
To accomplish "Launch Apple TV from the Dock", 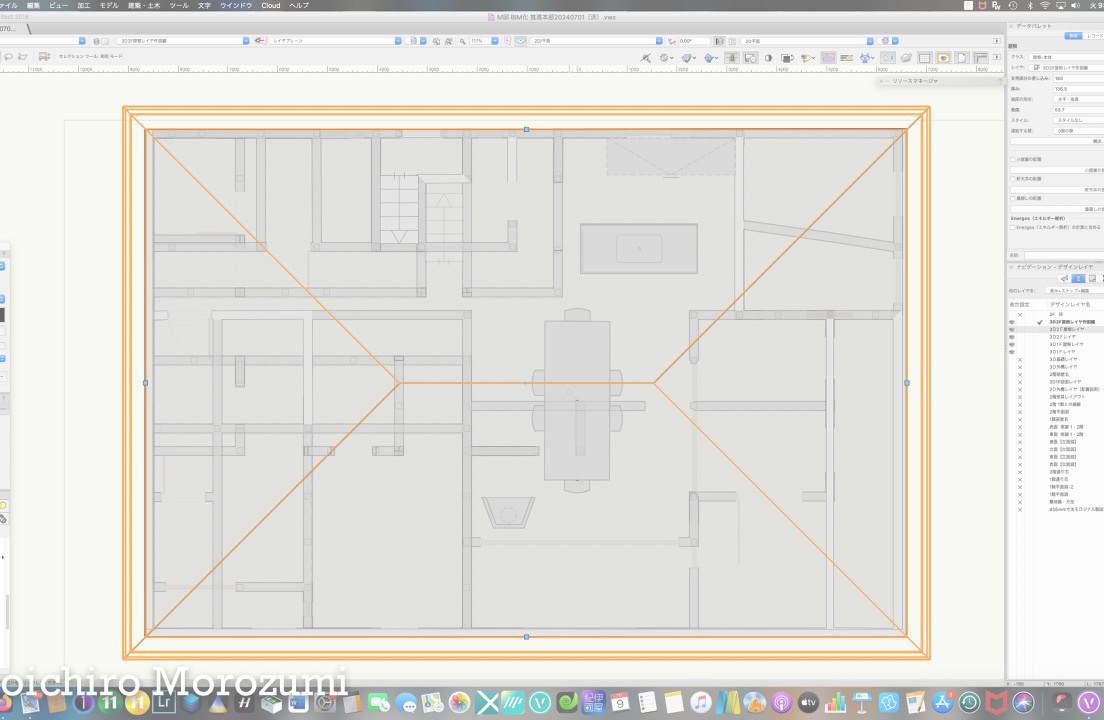I will (x=808, y=703).
